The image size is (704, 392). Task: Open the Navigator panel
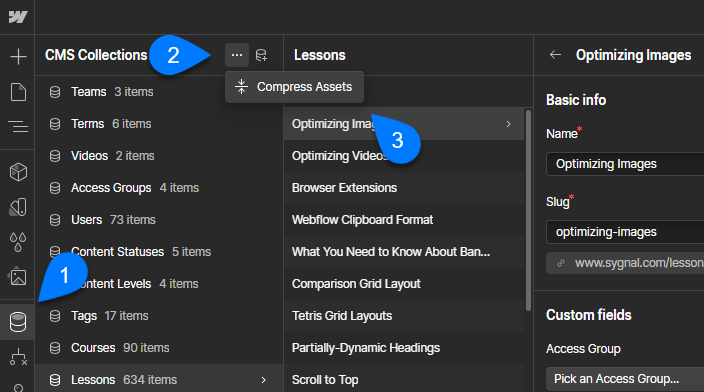tap(18, 127)
